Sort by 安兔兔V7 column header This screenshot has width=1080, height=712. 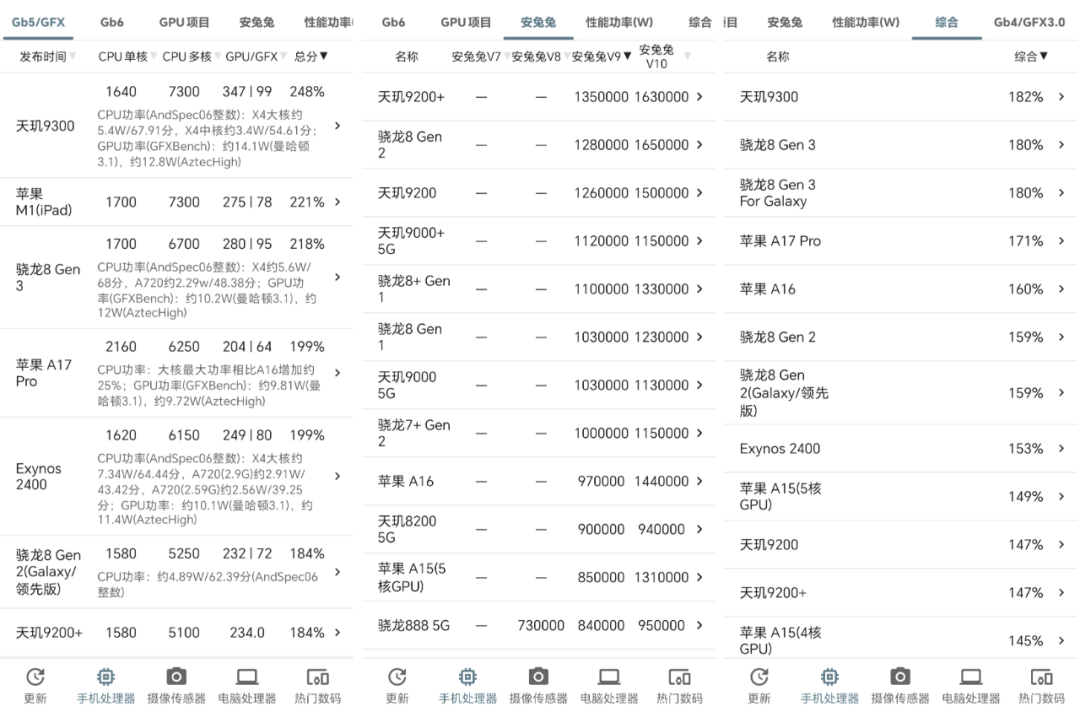pos(479,56)
